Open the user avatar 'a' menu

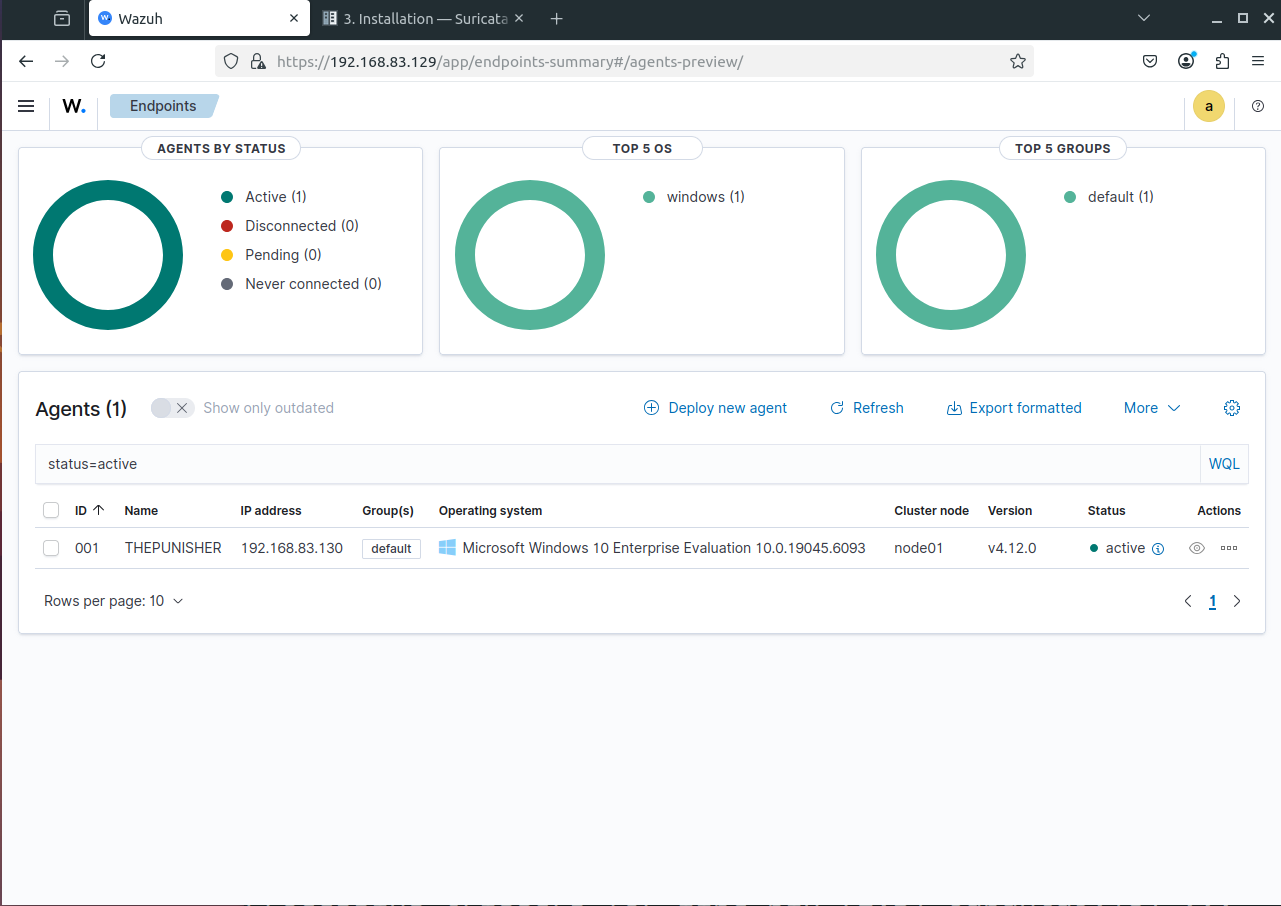coord(1209,106)
